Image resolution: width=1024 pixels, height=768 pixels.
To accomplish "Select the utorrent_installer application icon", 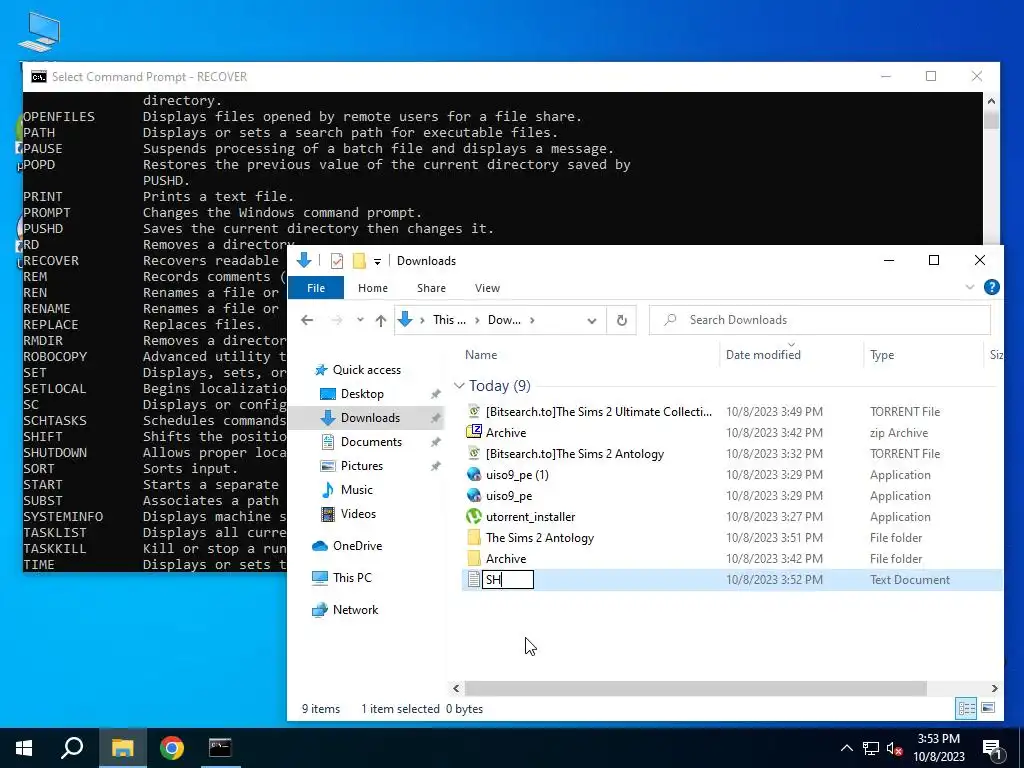I will (474, 517).
